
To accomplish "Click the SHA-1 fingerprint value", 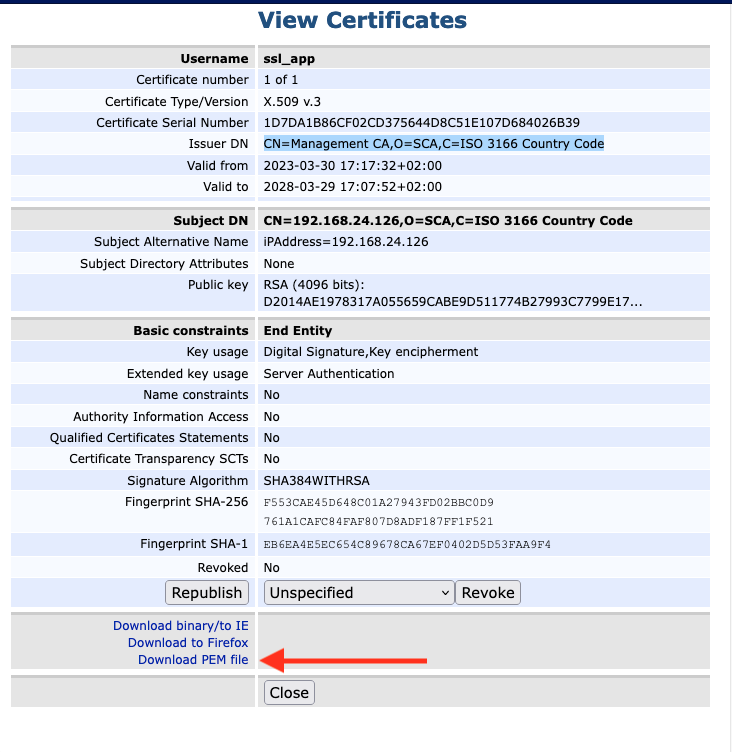I will tap(407, 545).
